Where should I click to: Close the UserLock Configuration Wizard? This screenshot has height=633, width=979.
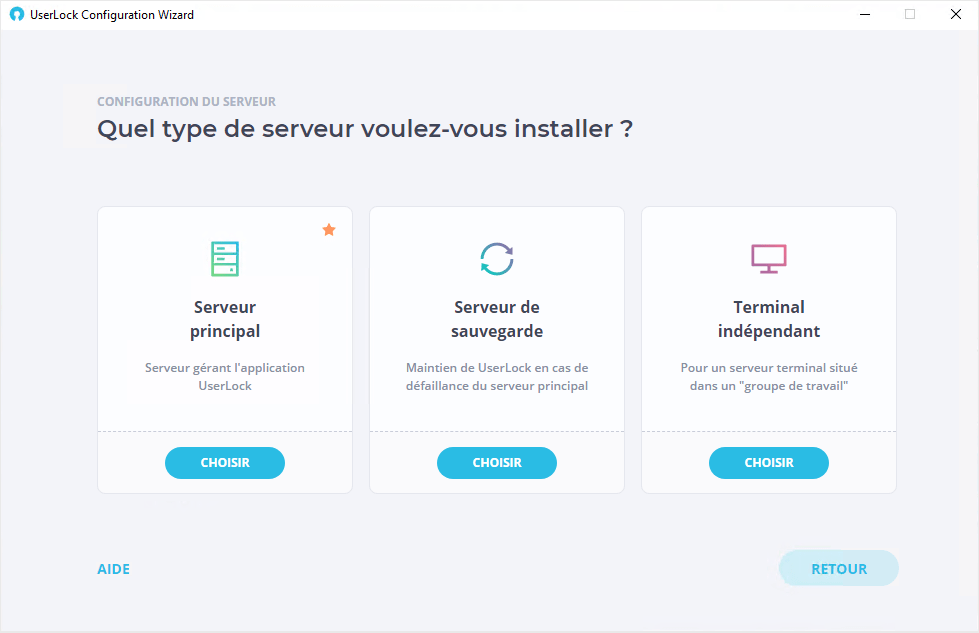click(x=955, y=14)
